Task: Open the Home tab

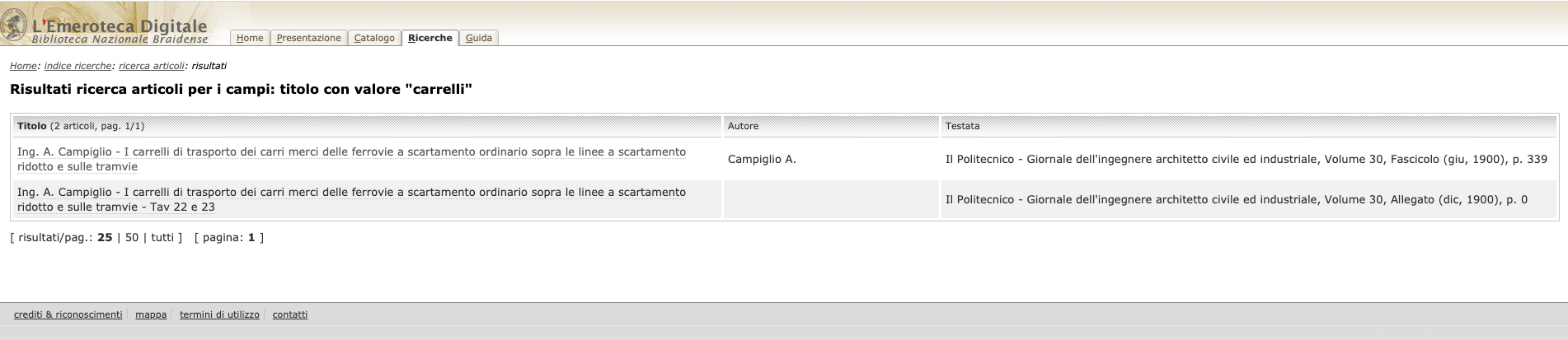Action: (250, 38)
